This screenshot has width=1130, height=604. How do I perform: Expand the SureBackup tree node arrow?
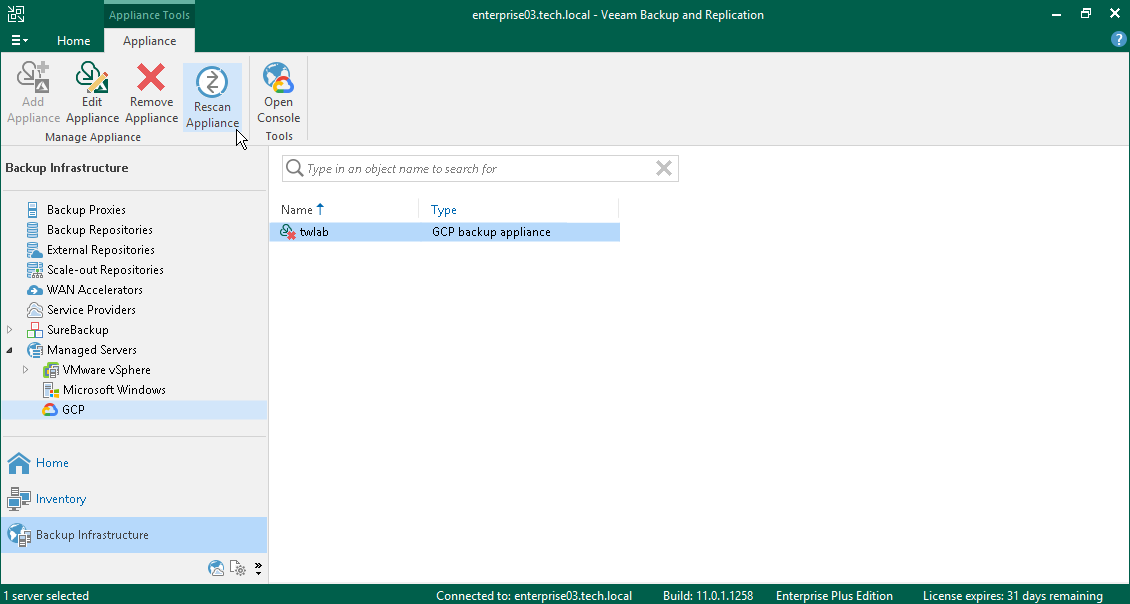(x=9, y=330)
